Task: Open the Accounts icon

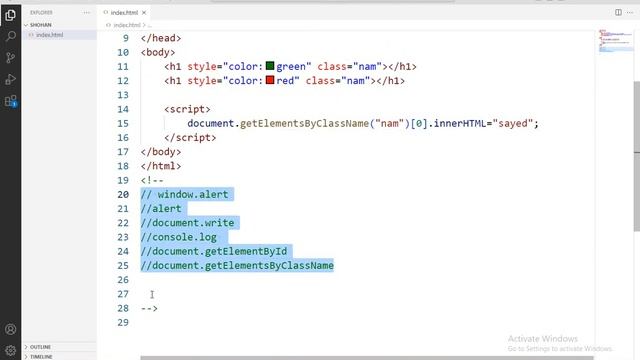Action: click(x=11, y=329)
